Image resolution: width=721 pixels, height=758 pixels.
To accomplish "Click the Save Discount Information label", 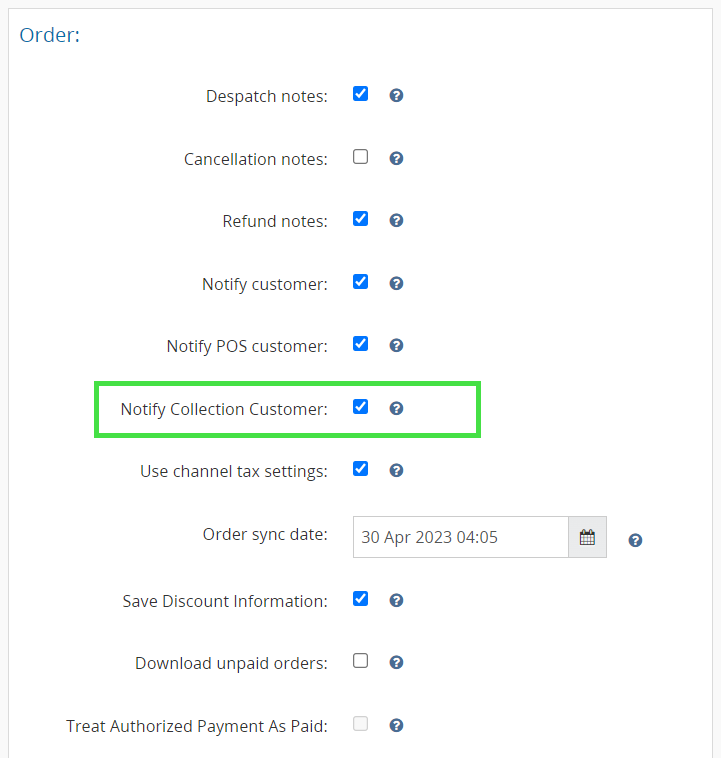I will tap(225, 601).
